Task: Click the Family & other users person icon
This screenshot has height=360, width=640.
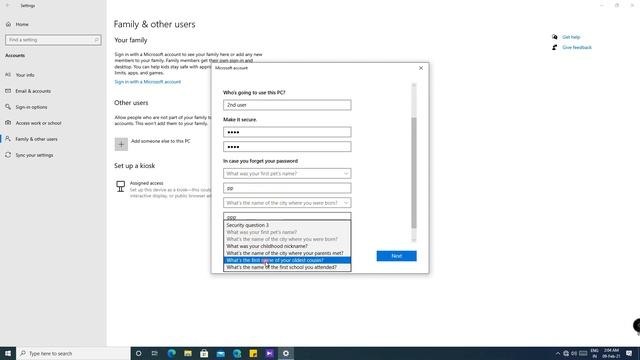Action: tap(8, 139)
